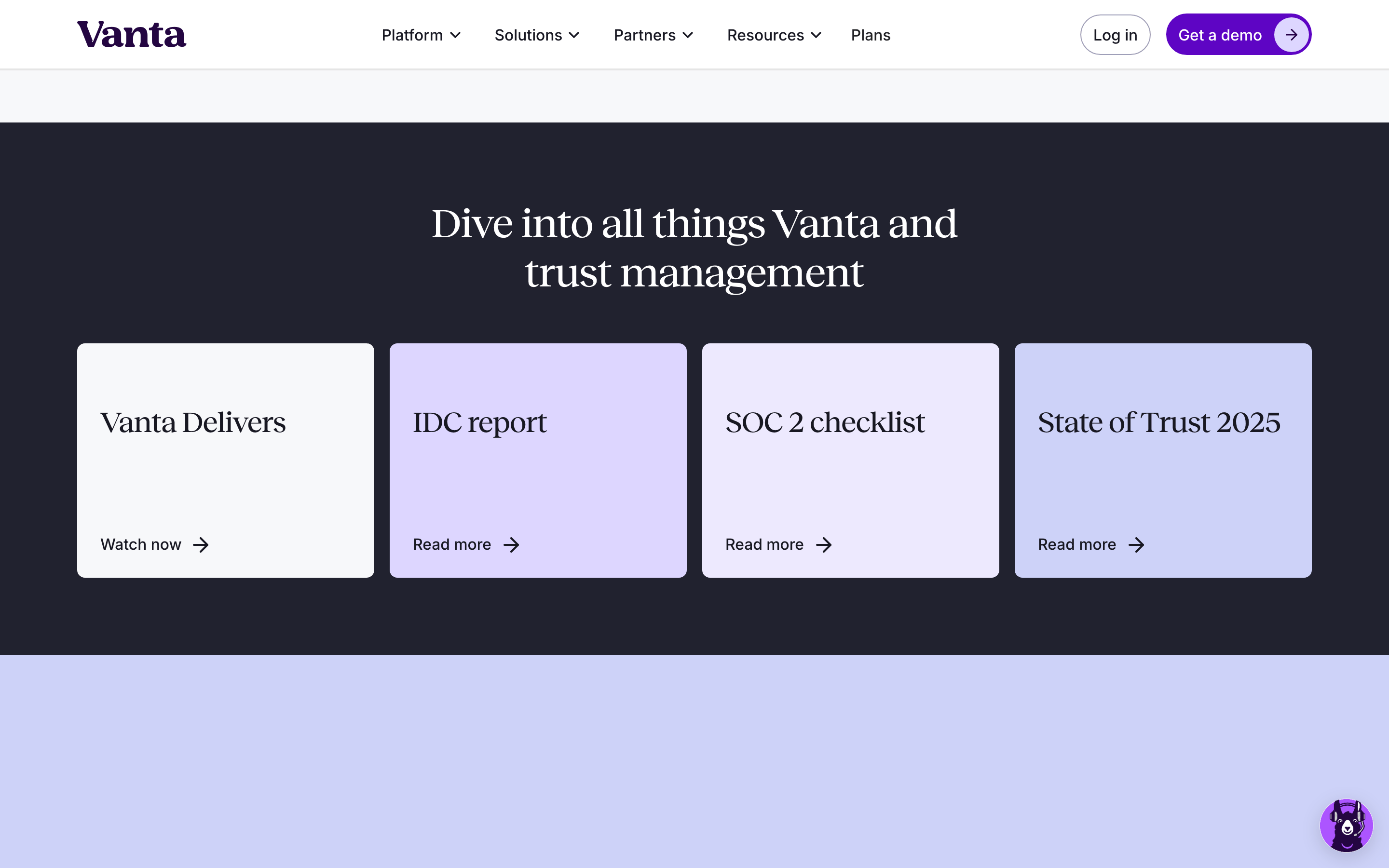Click the arrow on the IDC report card
Screen dimensions: 1389x868
click(511, 544)
